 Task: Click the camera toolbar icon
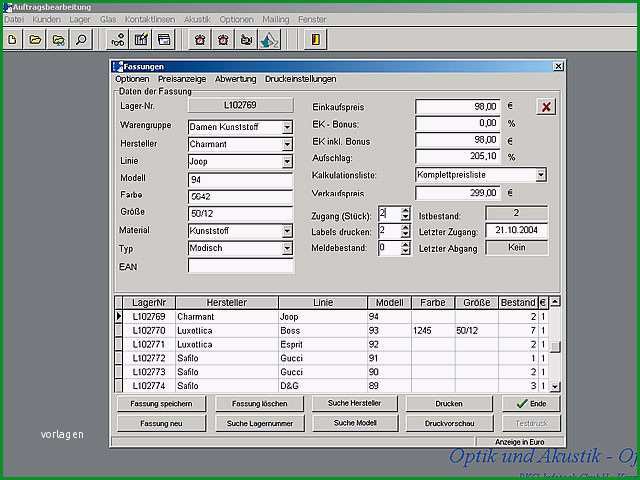tap(246, 40)
